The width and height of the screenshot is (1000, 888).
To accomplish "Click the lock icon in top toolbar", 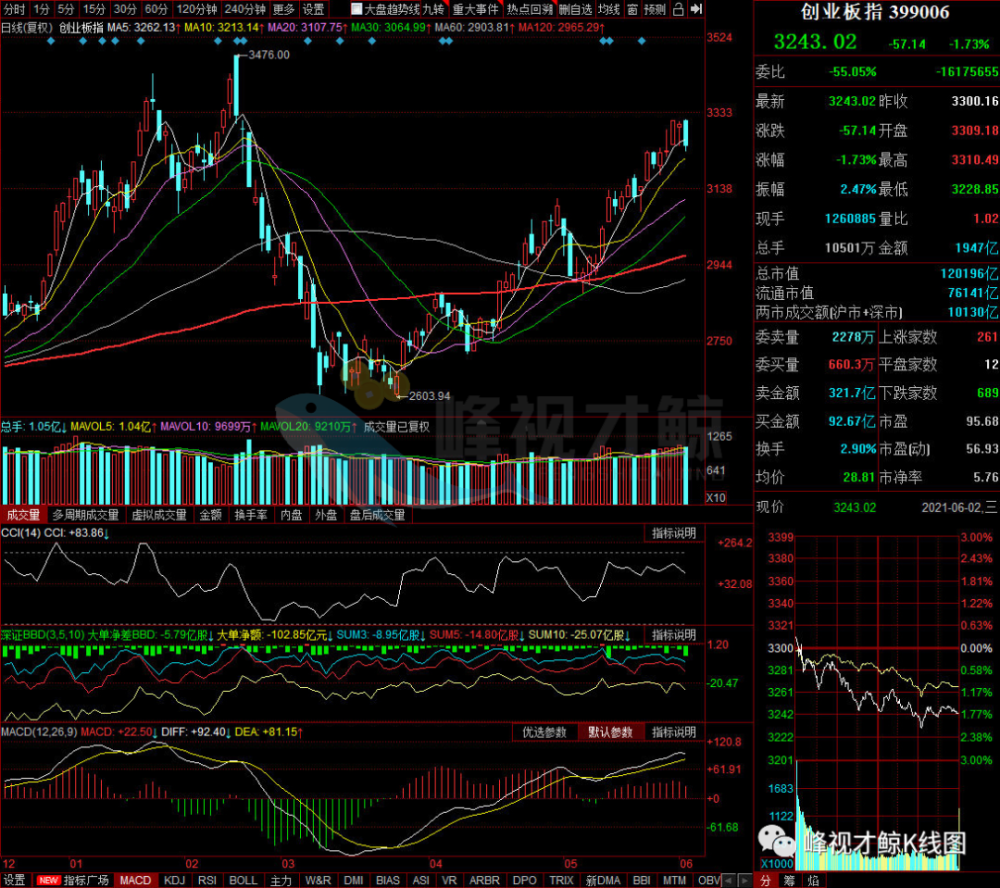I will point(679,9).
